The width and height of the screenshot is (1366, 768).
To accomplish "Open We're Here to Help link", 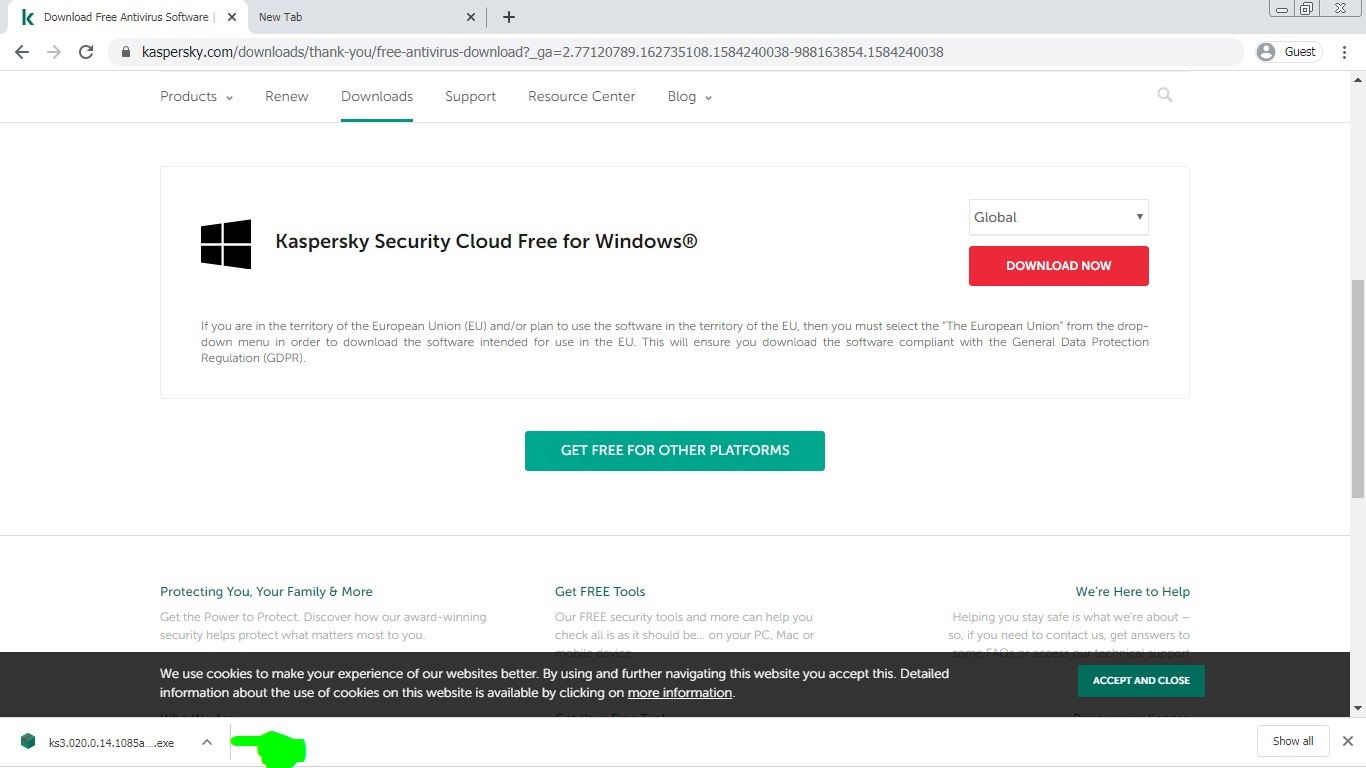I will pyautogui.click(x=1133, y=592).
